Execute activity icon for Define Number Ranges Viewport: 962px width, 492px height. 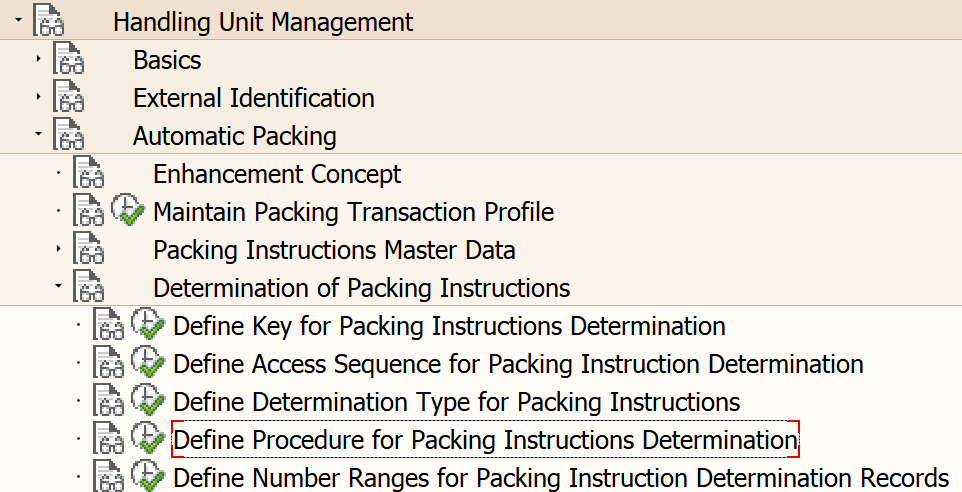(148, 477)
